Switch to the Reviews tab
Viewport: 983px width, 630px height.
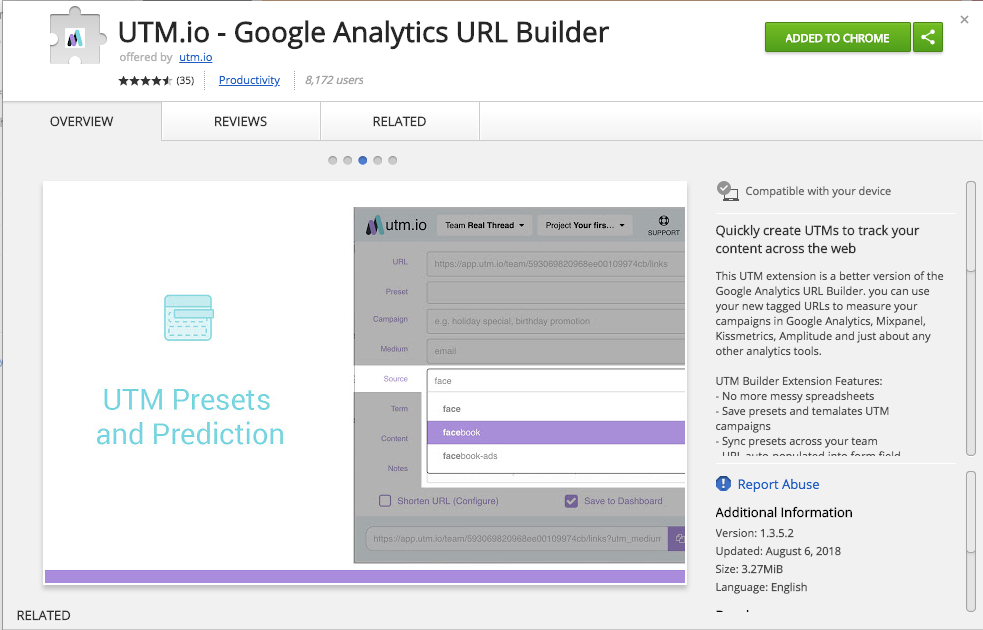(x=241, y=122)
